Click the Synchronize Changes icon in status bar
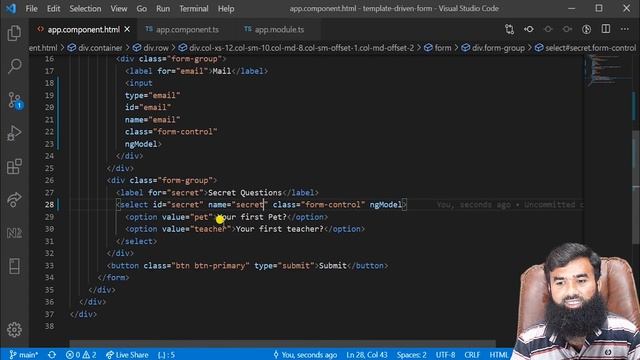The image size is (640, 360). click(52, 355)
